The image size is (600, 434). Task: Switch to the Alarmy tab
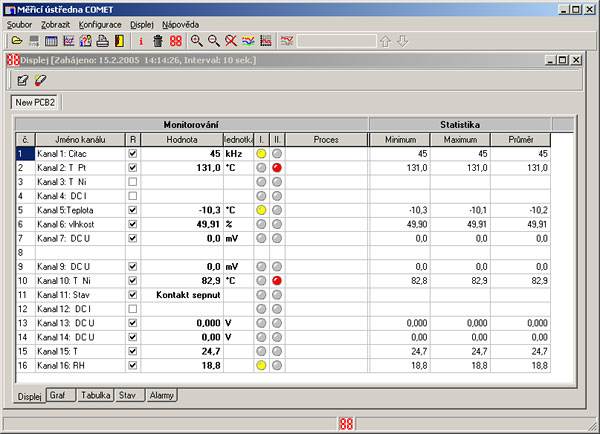pos(161,396)
